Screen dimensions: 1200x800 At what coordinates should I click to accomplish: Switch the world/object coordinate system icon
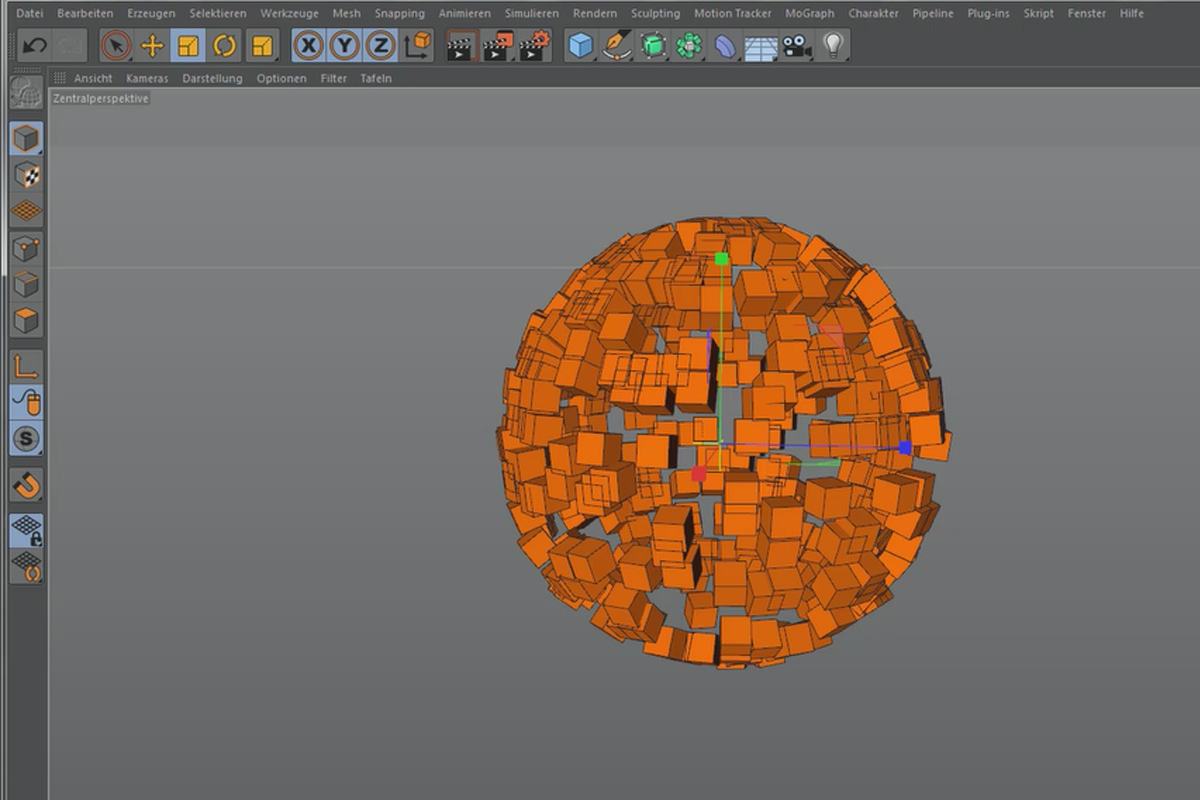coord(417,46)
